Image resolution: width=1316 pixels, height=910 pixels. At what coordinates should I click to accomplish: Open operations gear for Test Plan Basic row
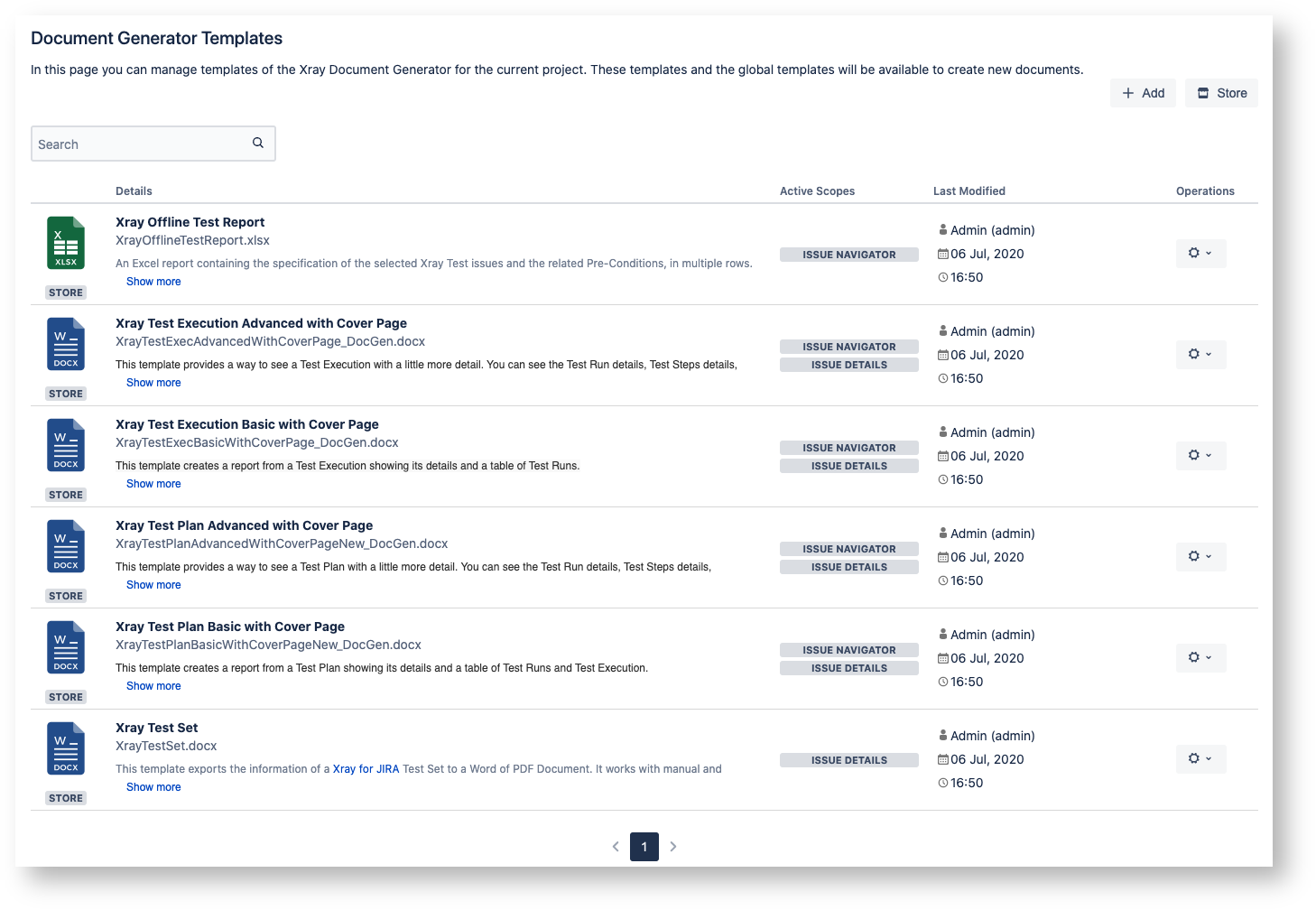click(x=1200, y=658)
